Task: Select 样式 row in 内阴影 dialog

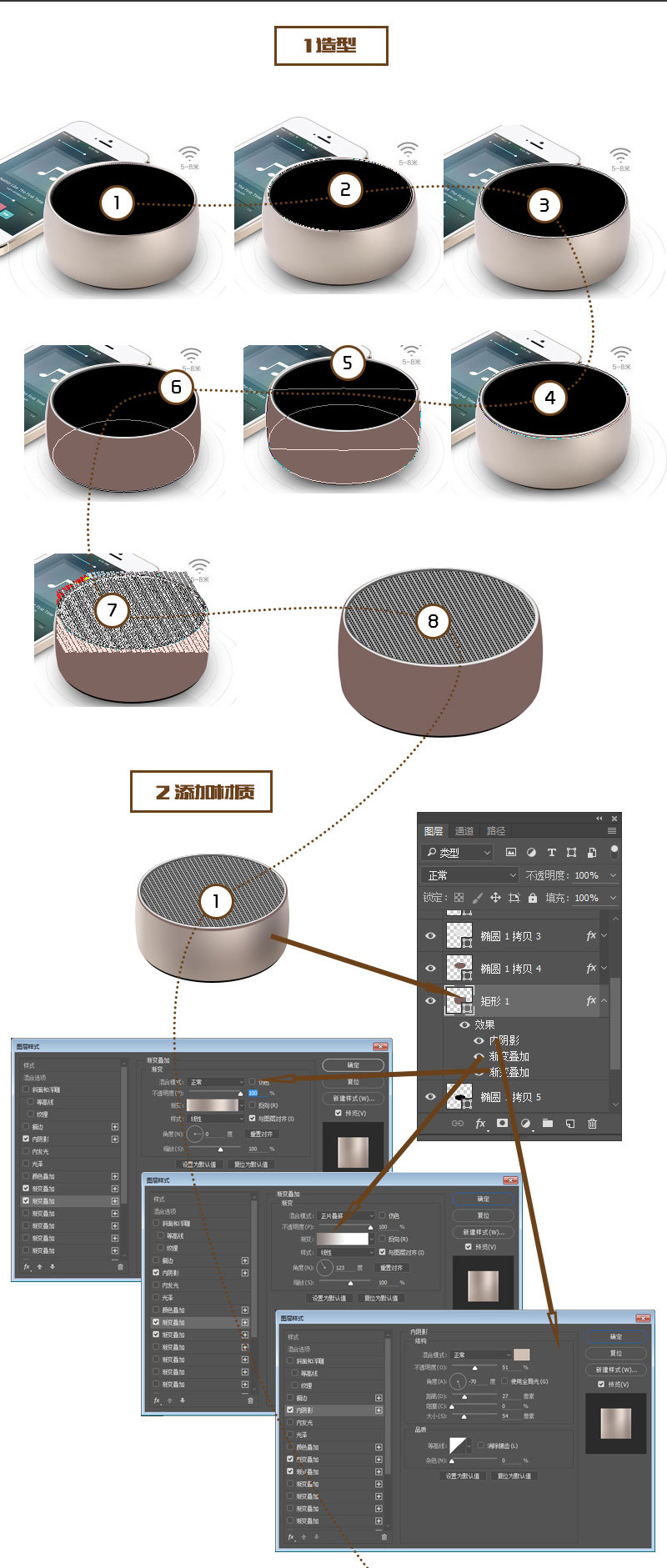Action: (x=333, y=1337)
